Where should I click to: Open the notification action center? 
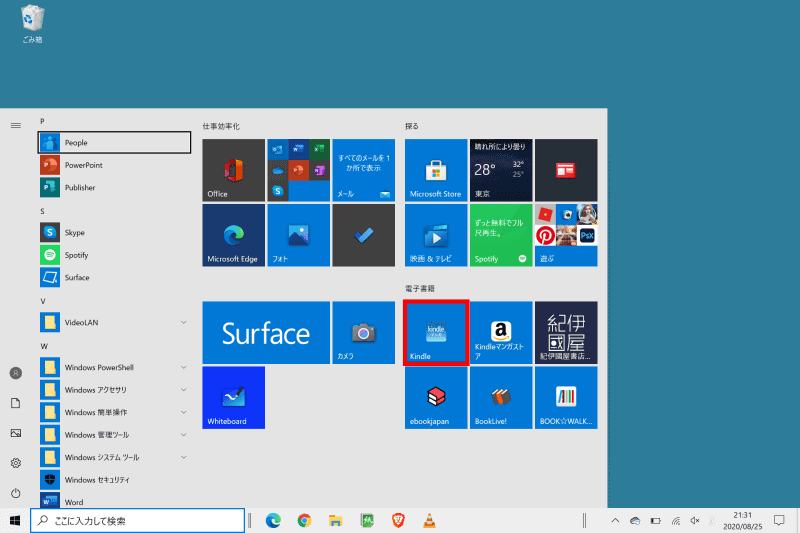coord(779,521)
